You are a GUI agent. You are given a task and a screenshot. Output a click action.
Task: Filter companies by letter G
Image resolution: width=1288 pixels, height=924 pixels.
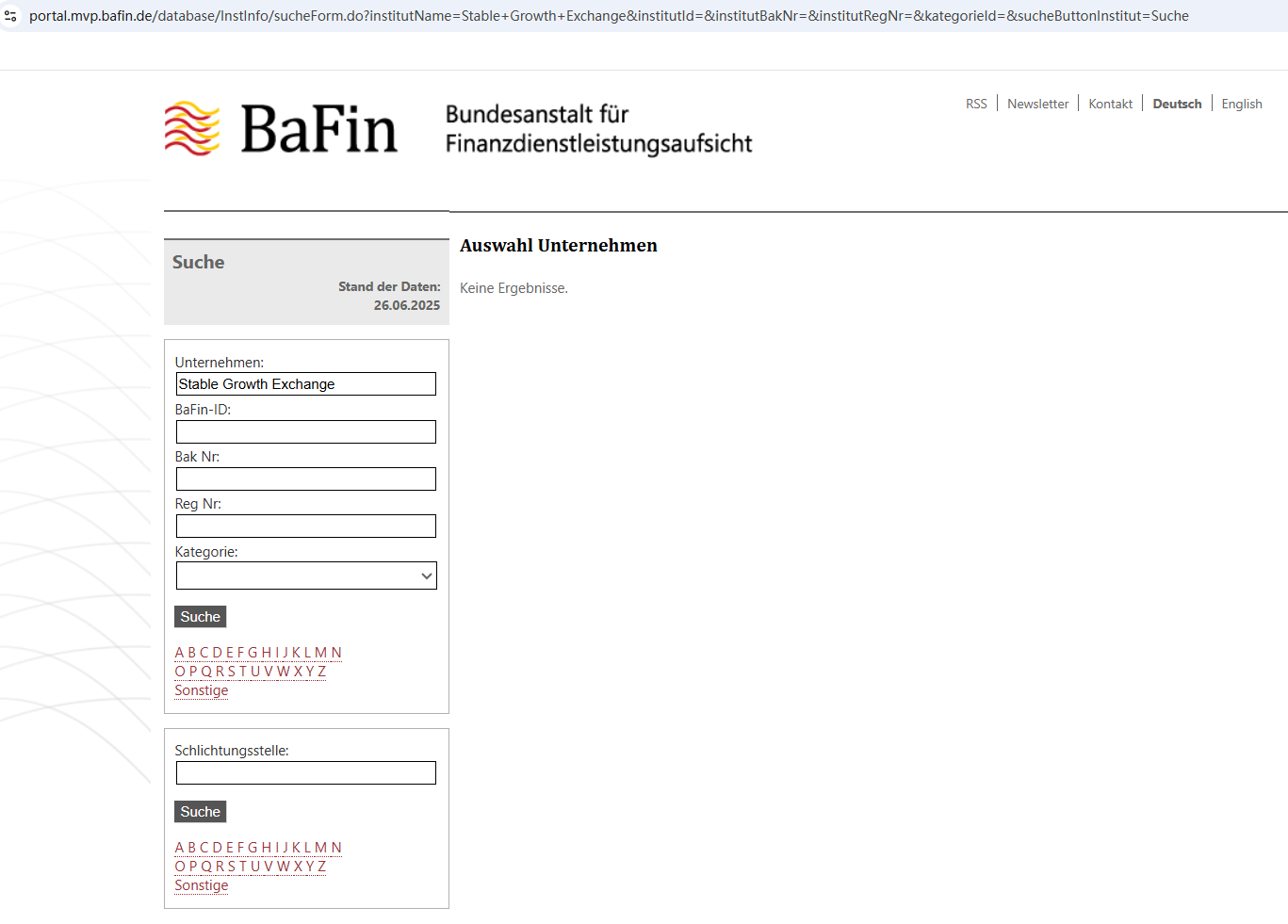coord(253,653)
